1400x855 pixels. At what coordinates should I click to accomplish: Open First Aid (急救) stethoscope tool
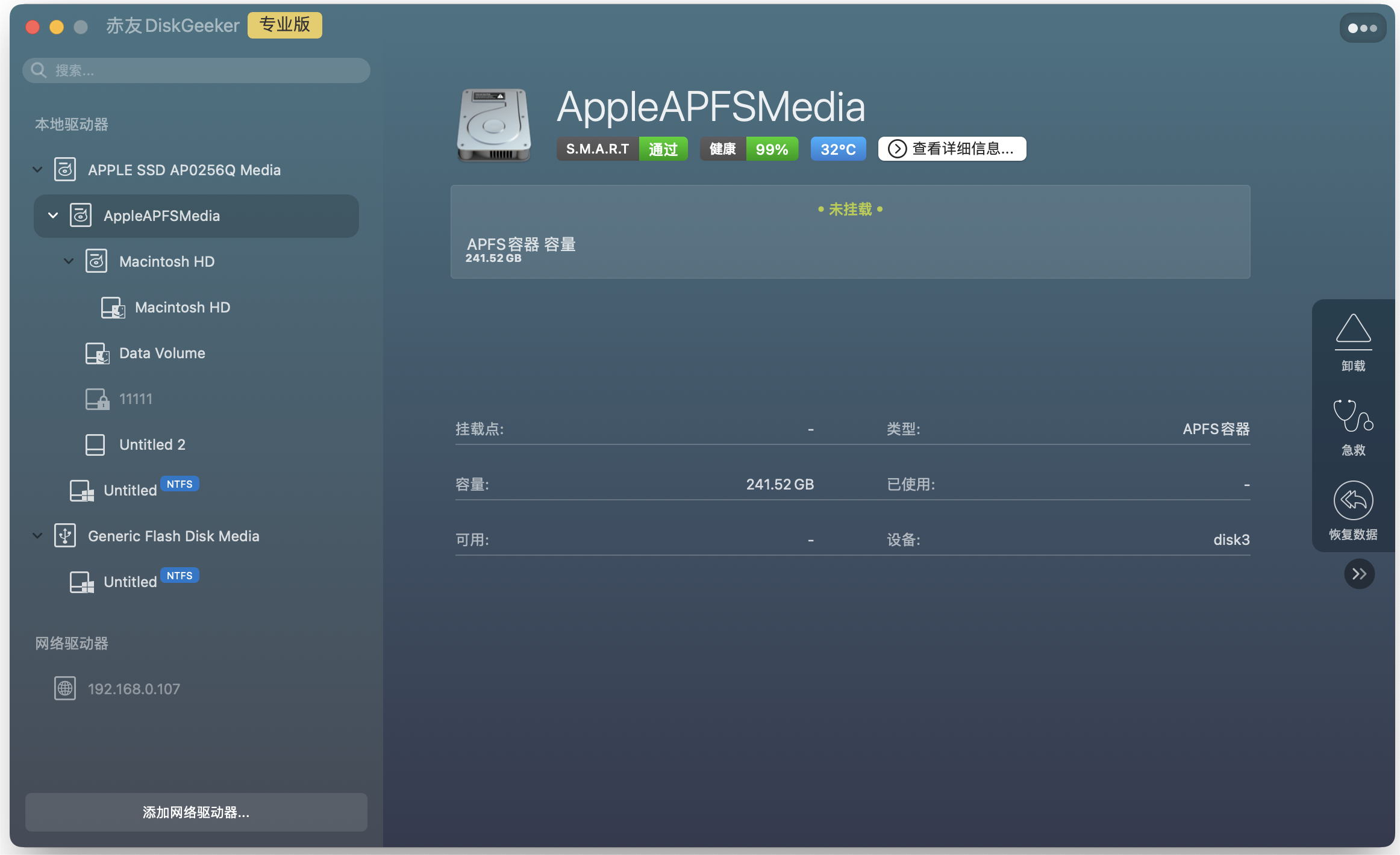coord(1353,416)
